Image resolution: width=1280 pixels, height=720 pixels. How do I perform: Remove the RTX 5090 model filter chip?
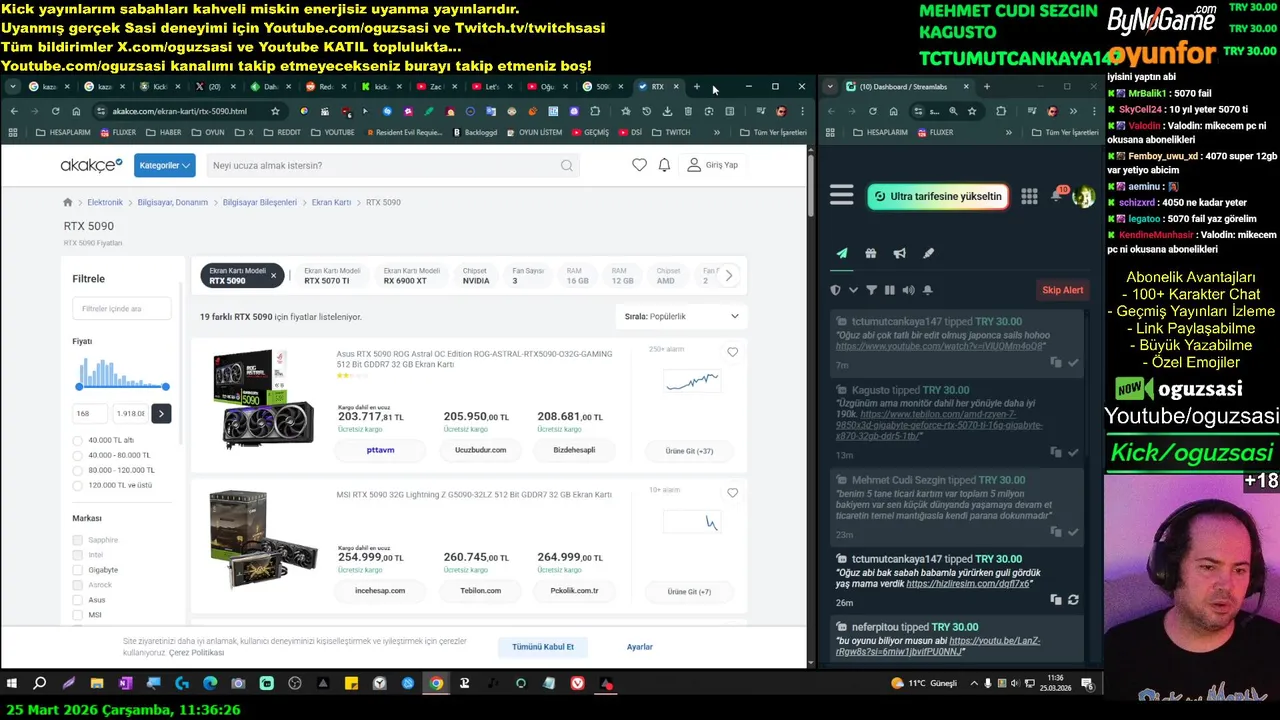click(x=273, y=276)
